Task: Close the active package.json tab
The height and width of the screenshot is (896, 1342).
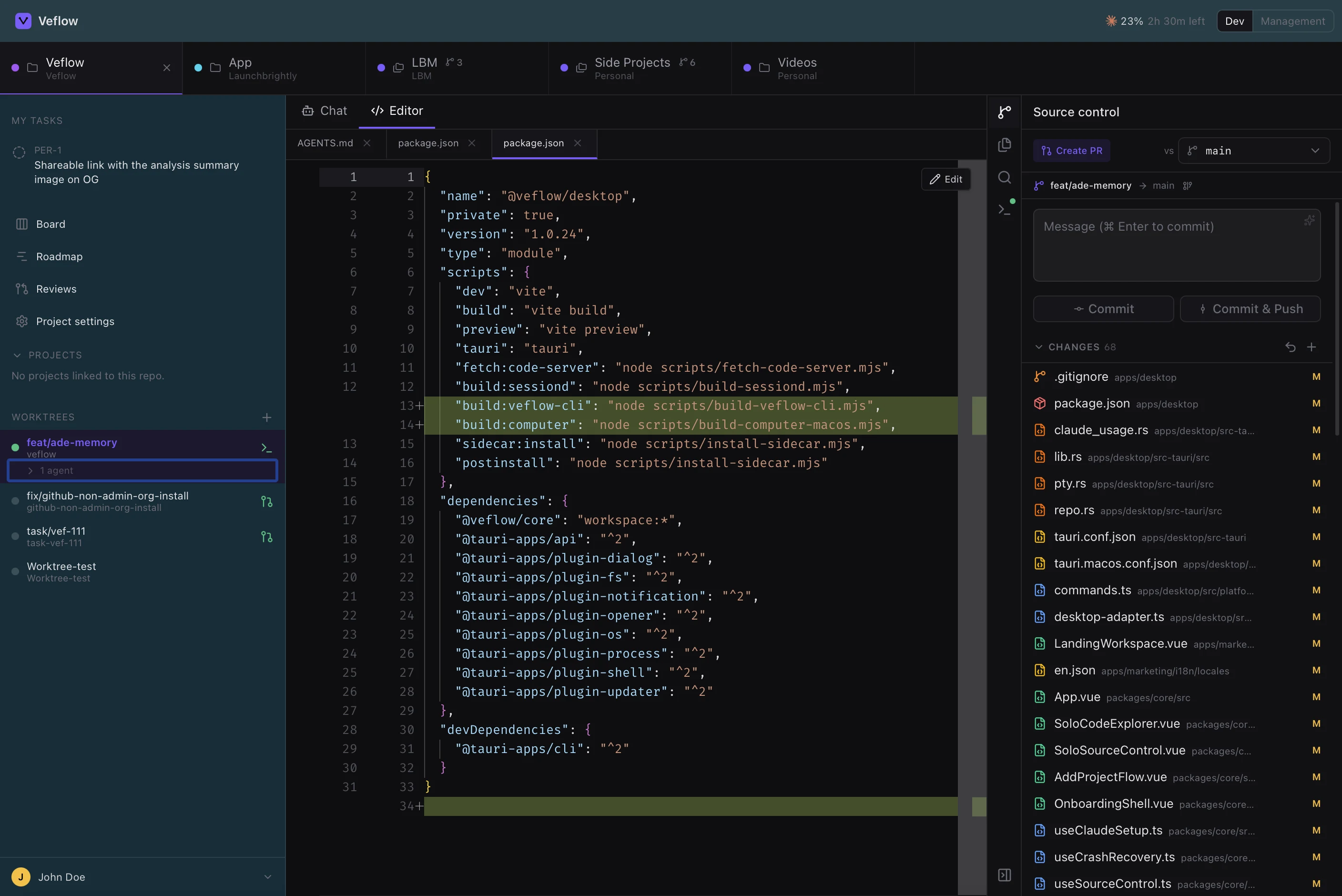Action: tap(577, 143)
